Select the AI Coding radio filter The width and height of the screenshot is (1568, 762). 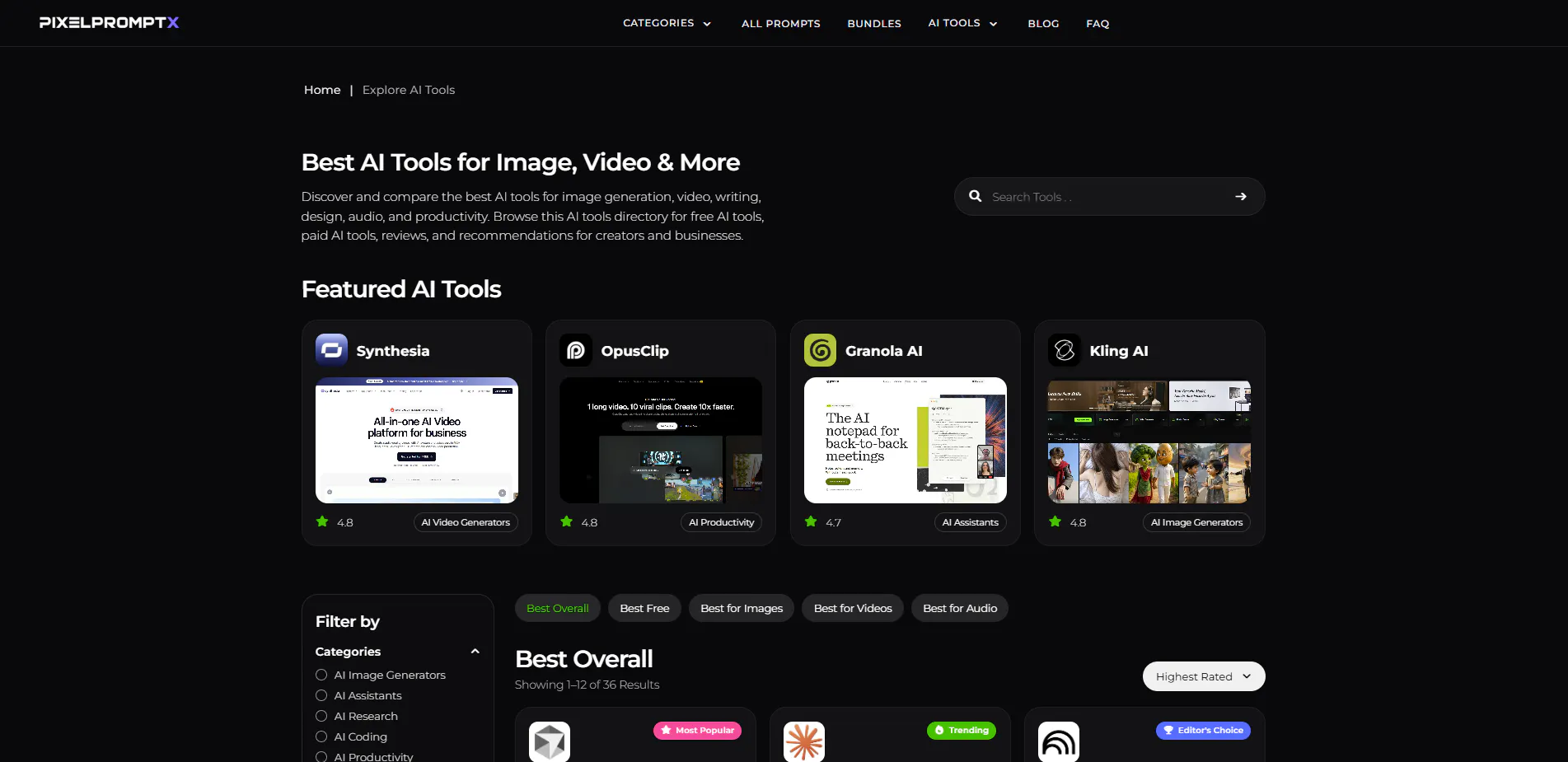click(321, 736)
